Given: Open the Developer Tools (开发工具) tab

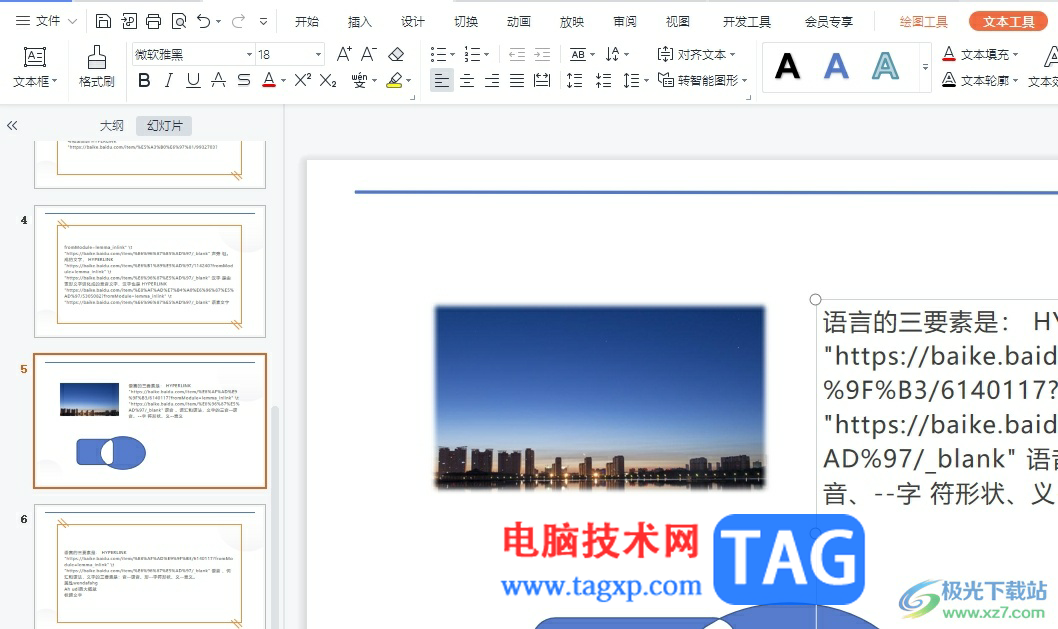Looking at the screenshot, I should (747, 22).
